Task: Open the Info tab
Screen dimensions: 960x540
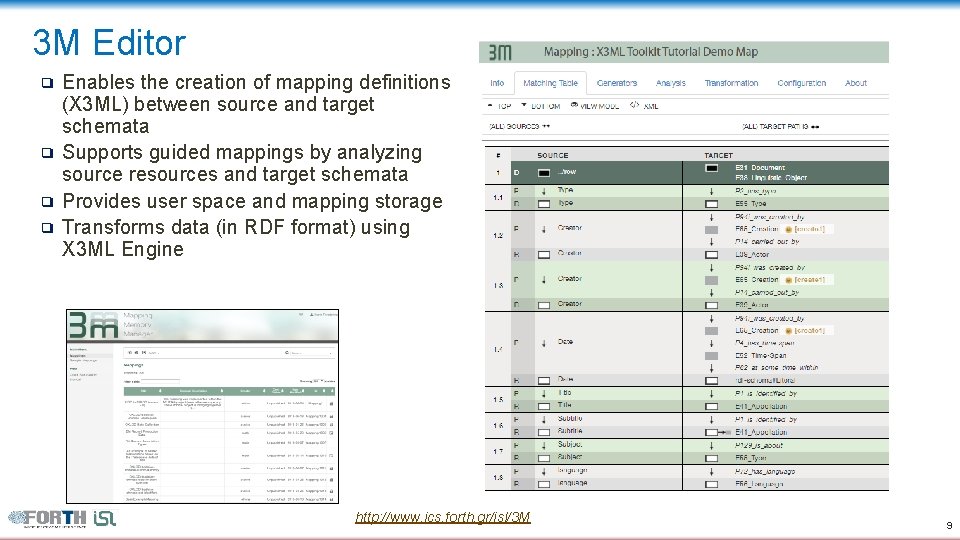Action: [497, 83]
